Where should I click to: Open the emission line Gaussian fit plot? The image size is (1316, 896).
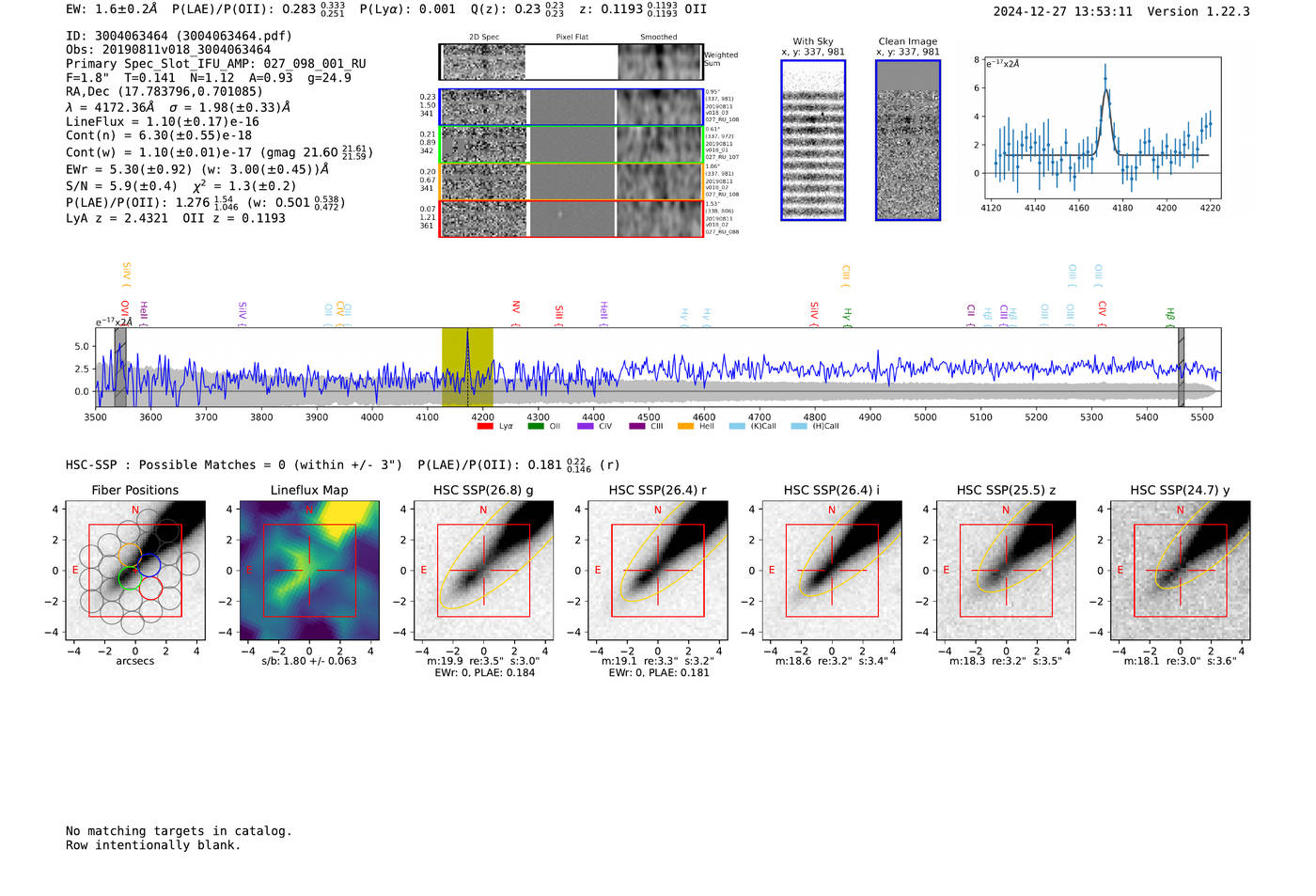click(x=1102, y=128)
